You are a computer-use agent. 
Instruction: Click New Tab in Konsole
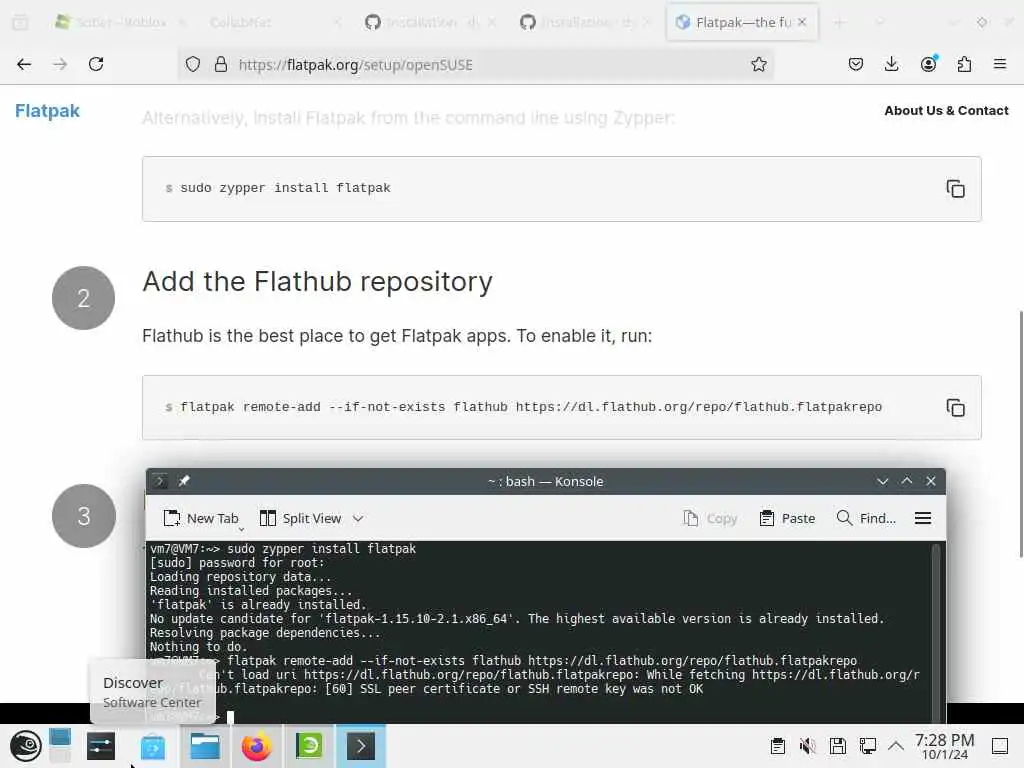pos(200,518)
